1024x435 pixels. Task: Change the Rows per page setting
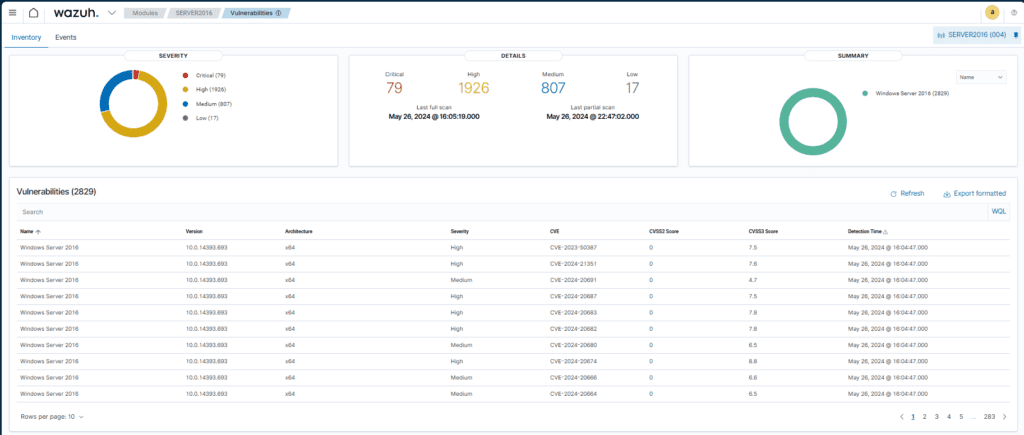(x=52, y=416)
